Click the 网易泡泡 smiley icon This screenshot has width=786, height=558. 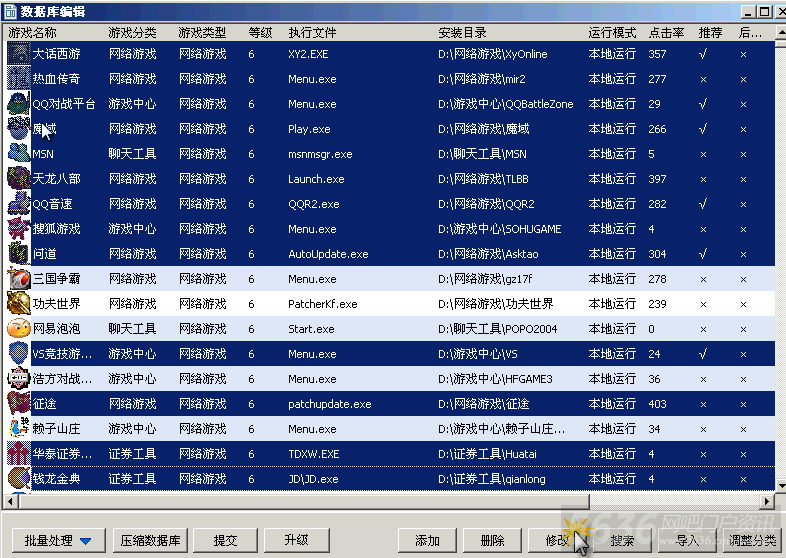click(19, 329)
